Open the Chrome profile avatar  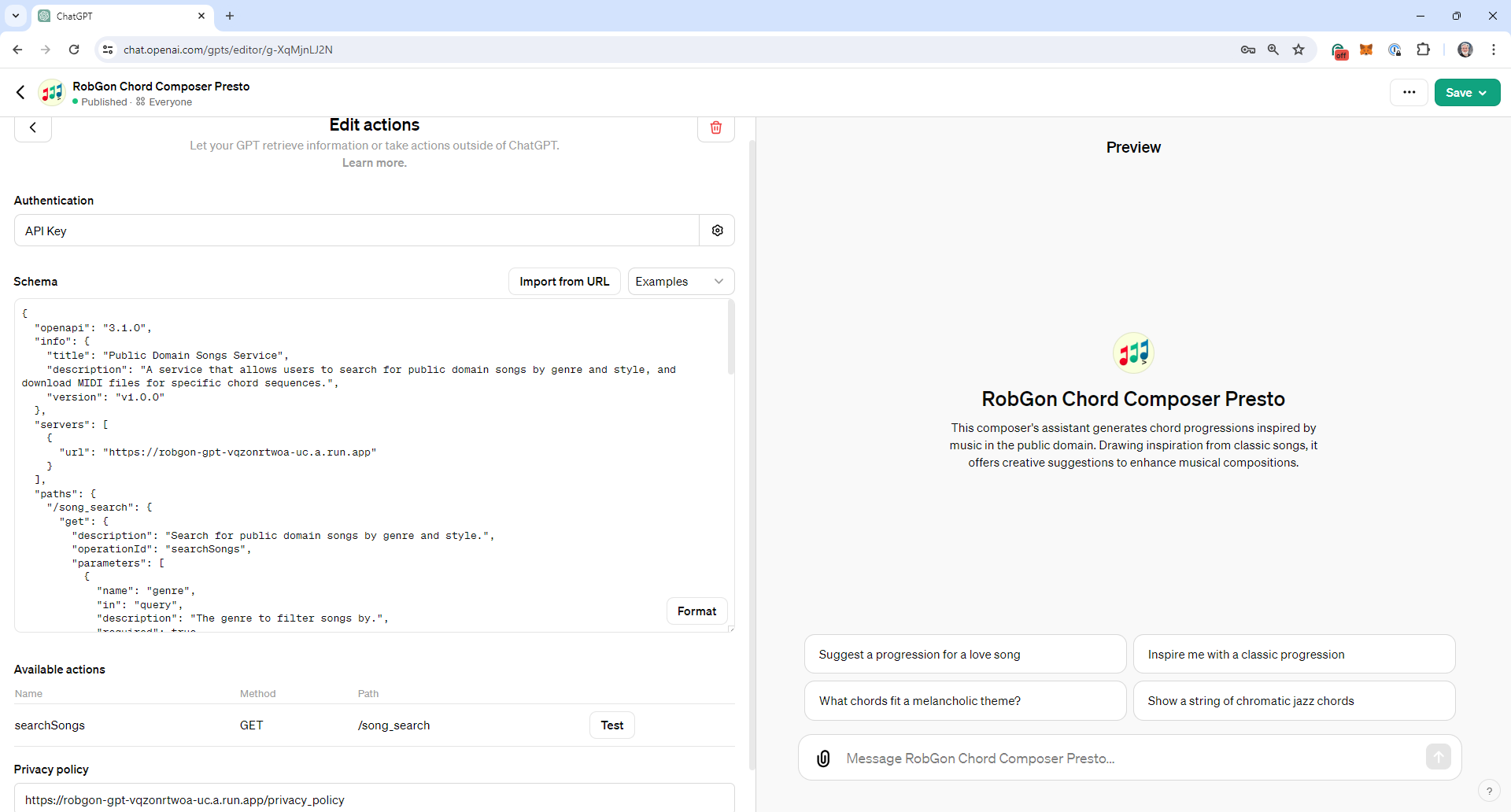1465,50
